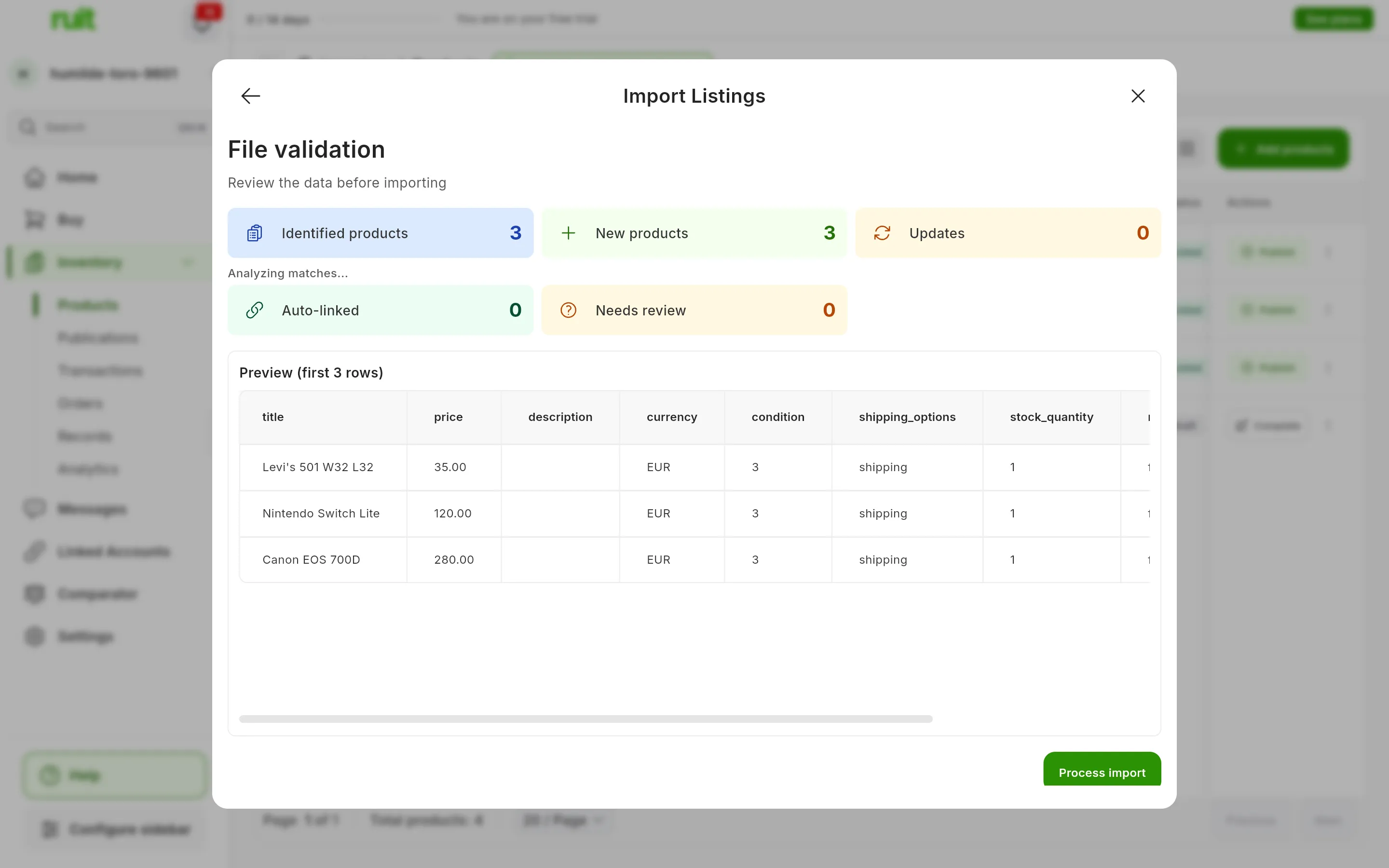1389x868 pixels.
Task: Select the Identified products card
Action: pyautogui.click(x=381, y=233)
